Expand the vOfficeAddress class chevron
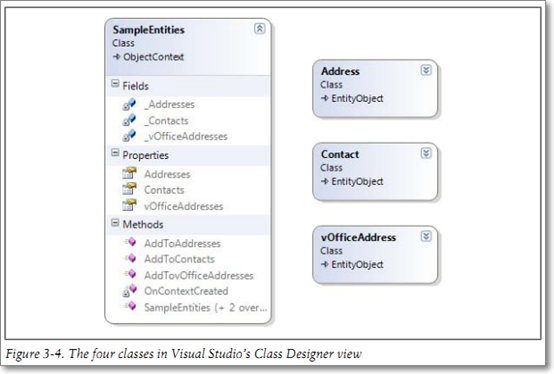Viewport: 554px width, 374px height. (x=426, y=236)
